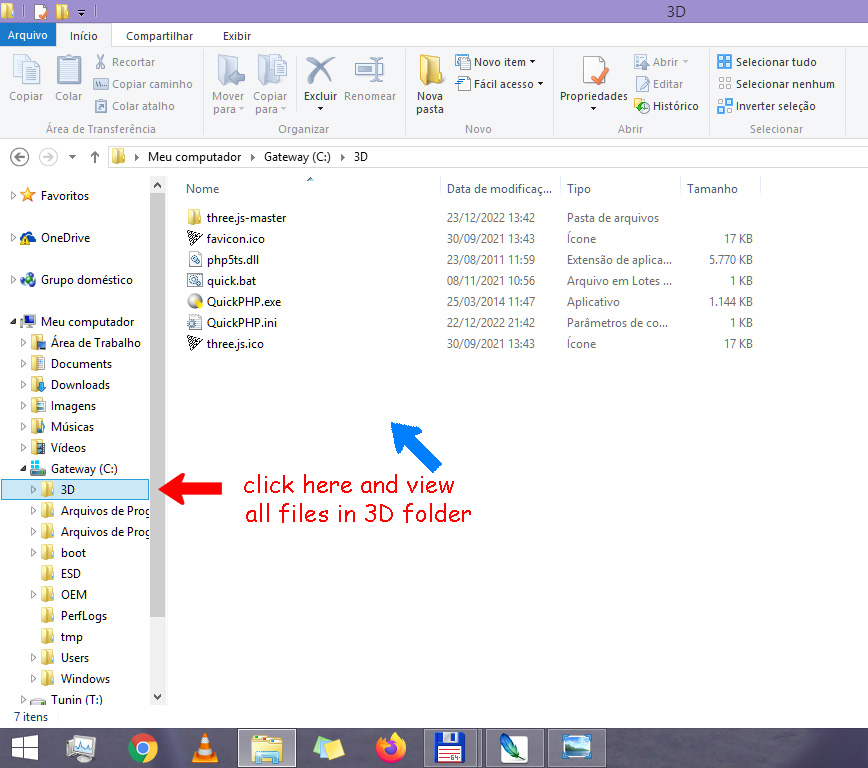Switch to the Compartilhar ribbon tab
This screenshot has height=768, width=868.
[159, 36]
